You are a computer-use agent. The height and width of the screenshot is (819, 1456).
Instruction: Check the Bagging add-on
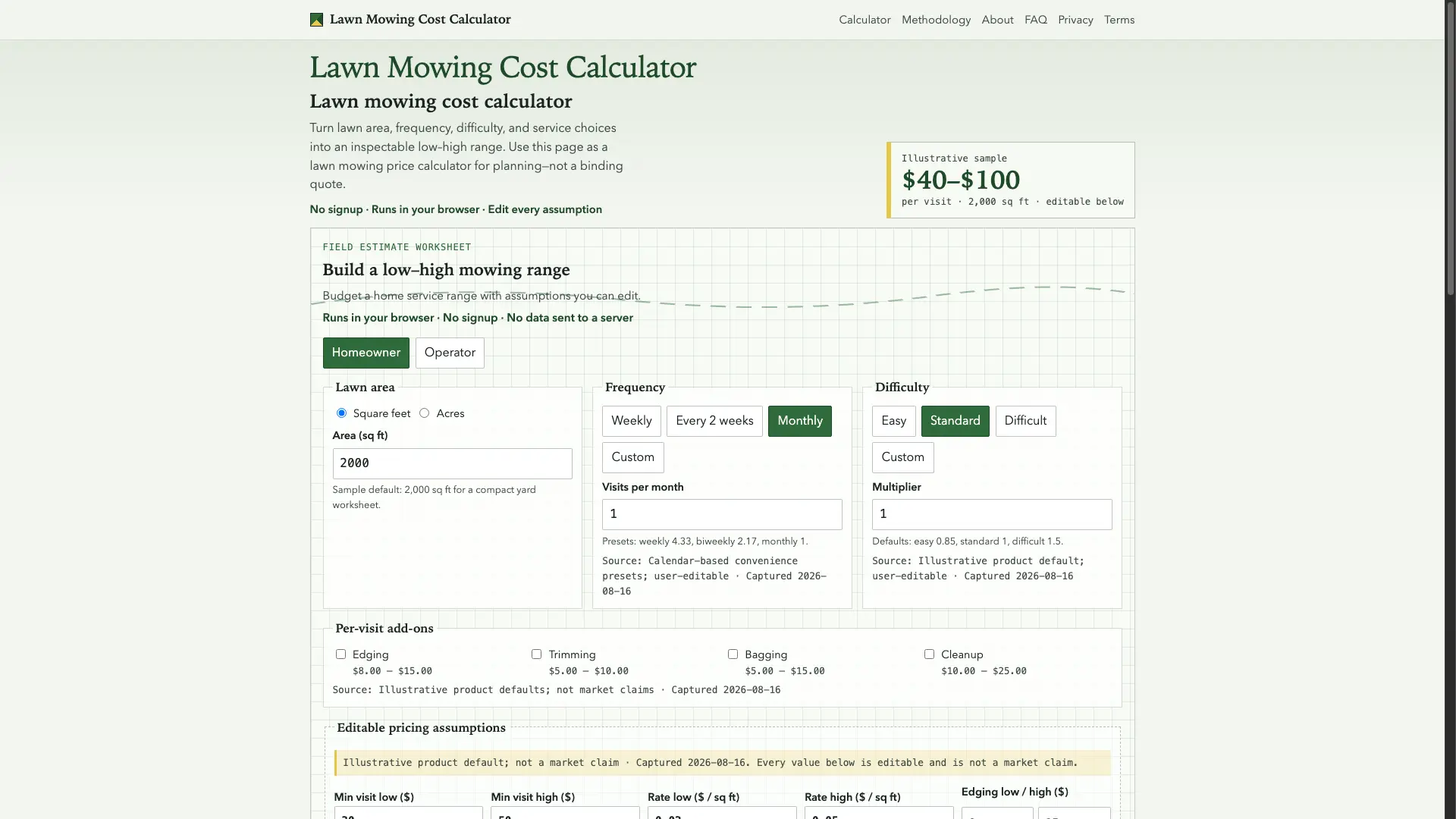(x=733, y=654)
